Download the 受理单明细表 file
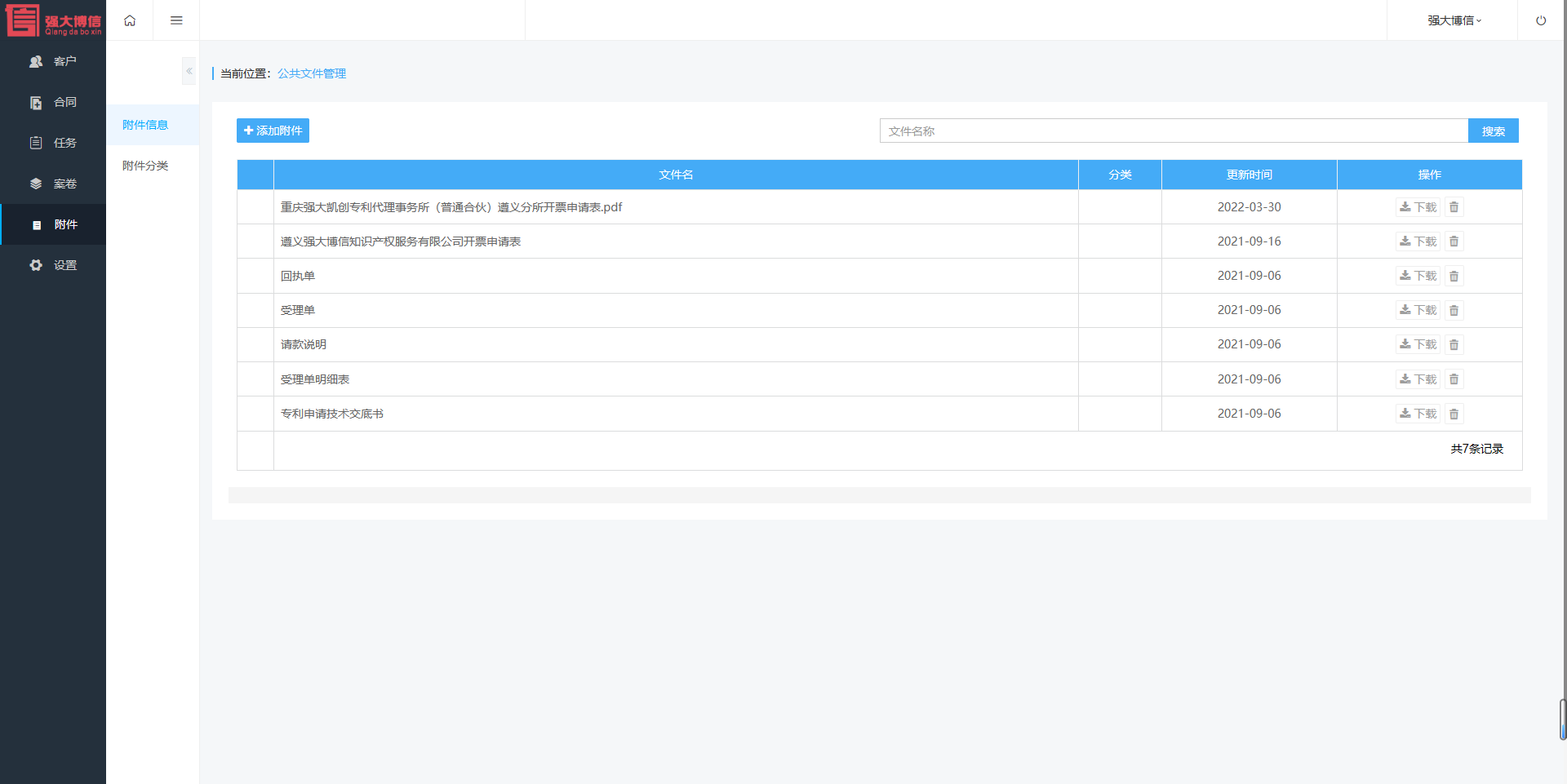Image resolution: width=1567 pixels, height=784 pixels. click(1418, 379)
